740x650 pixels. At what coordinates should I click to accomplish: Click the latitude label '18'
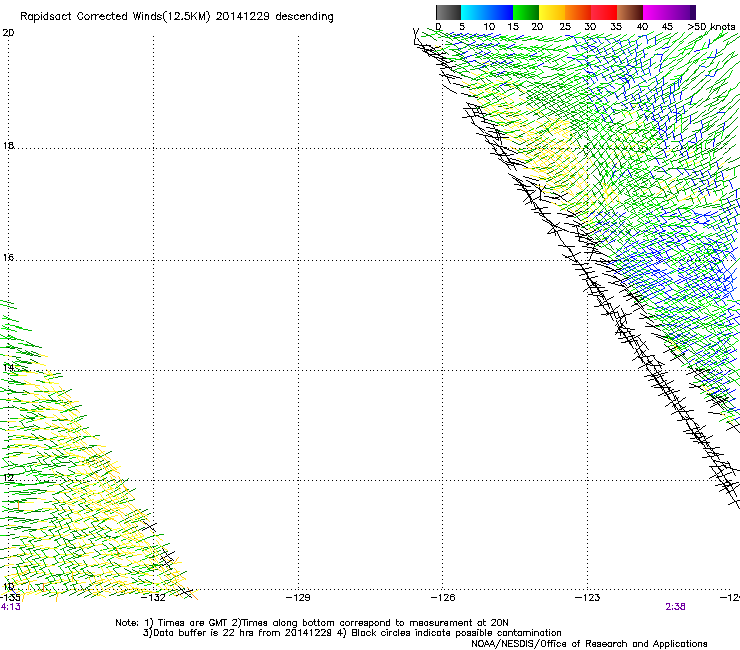coord(8,145)
